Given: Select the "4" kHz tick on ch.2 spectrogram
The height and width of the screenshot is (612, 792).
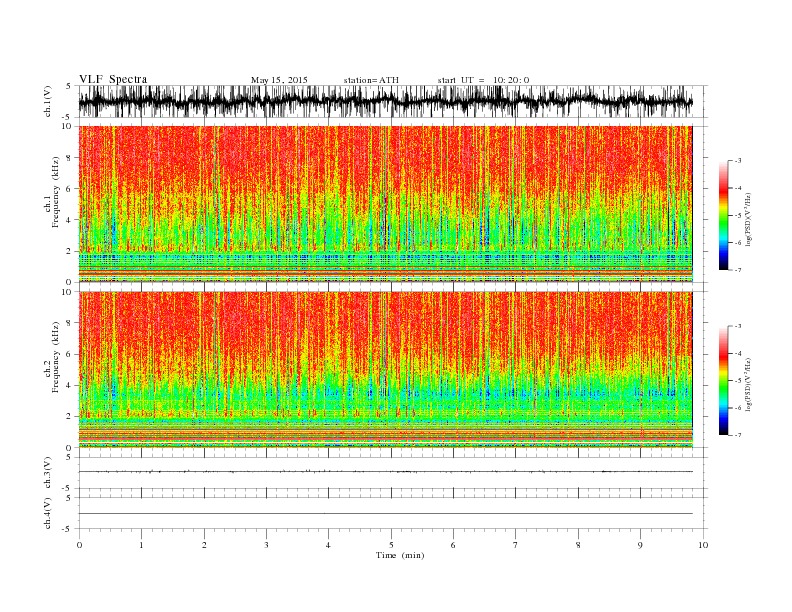Looking at the screenshot, I should coord(70,386).
